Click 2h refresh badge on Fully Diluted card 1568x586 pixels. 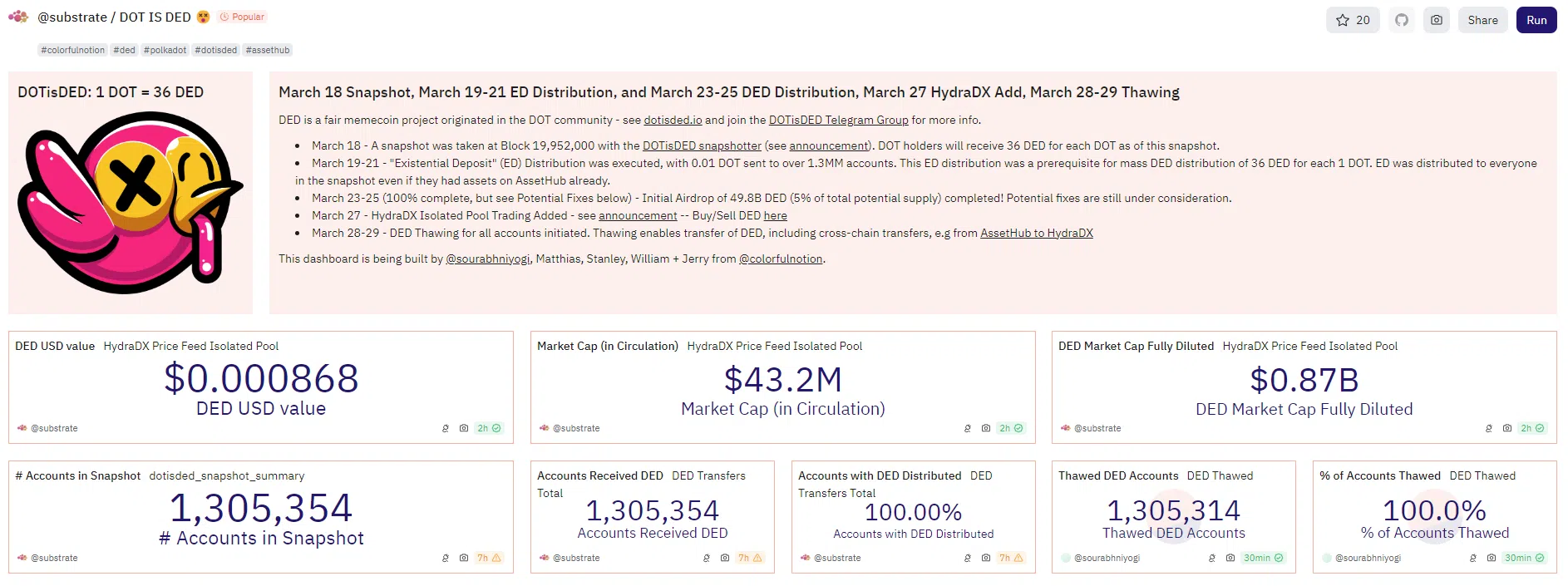(1532, 429)
